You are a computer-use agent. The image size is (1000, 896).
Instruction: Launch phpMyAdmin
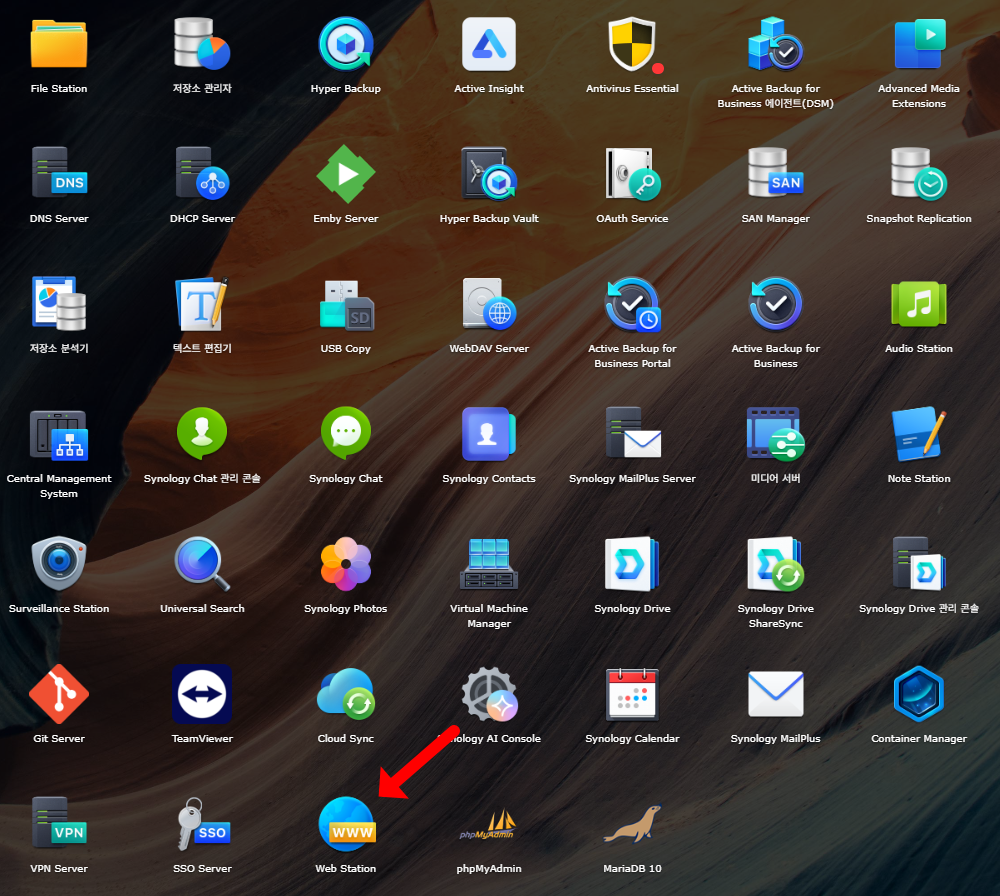pyautogui.click(x=489, y=825)
